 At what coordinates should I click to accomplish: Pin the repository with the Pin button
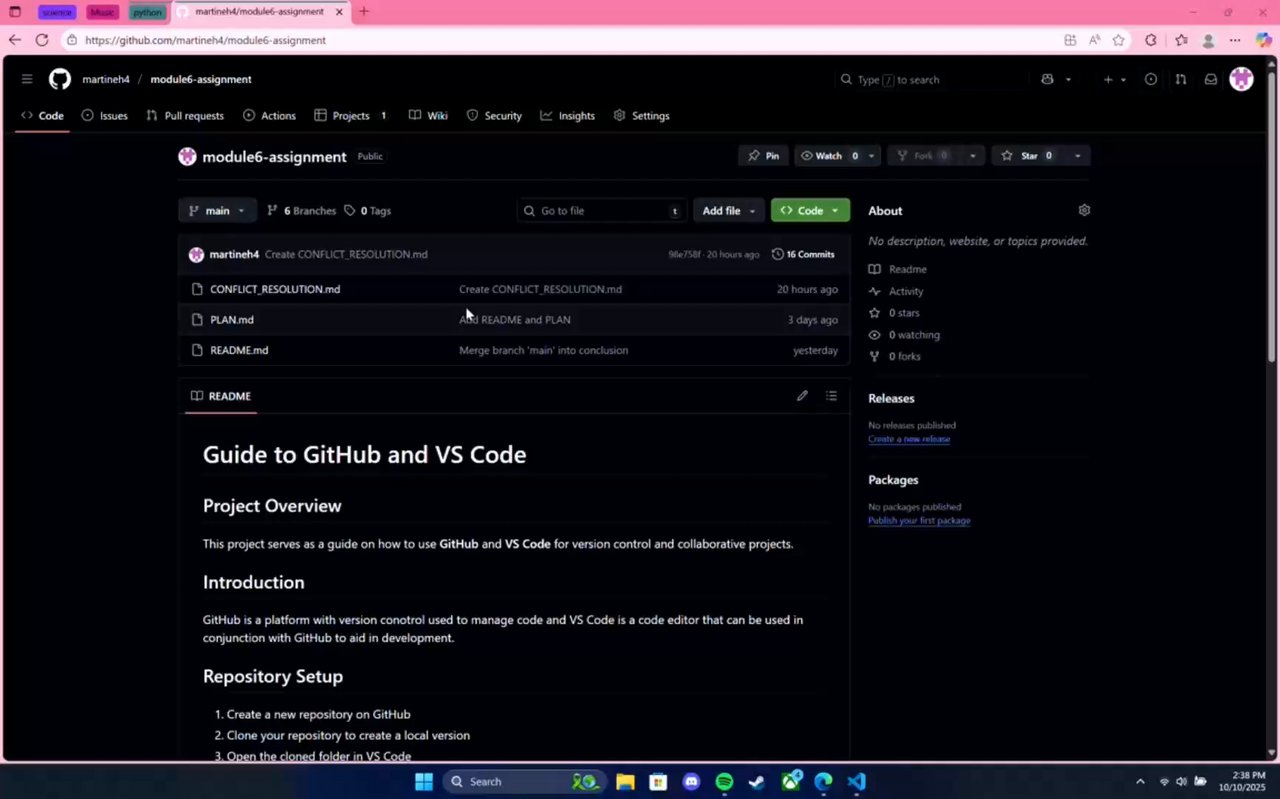coord(764,156)
